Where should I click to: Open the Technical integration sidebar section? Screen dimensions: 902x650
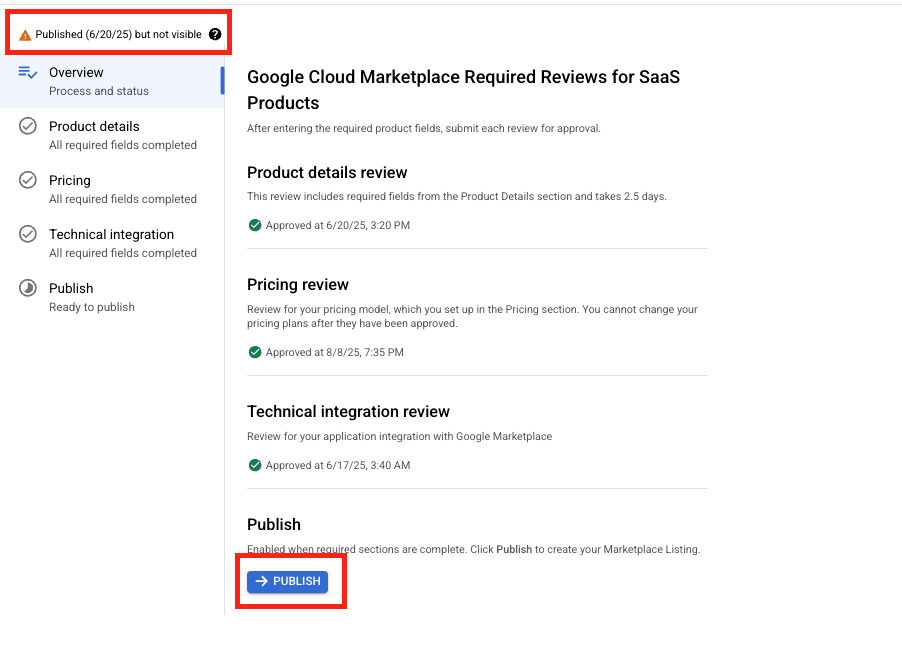(x=112, y=243)
